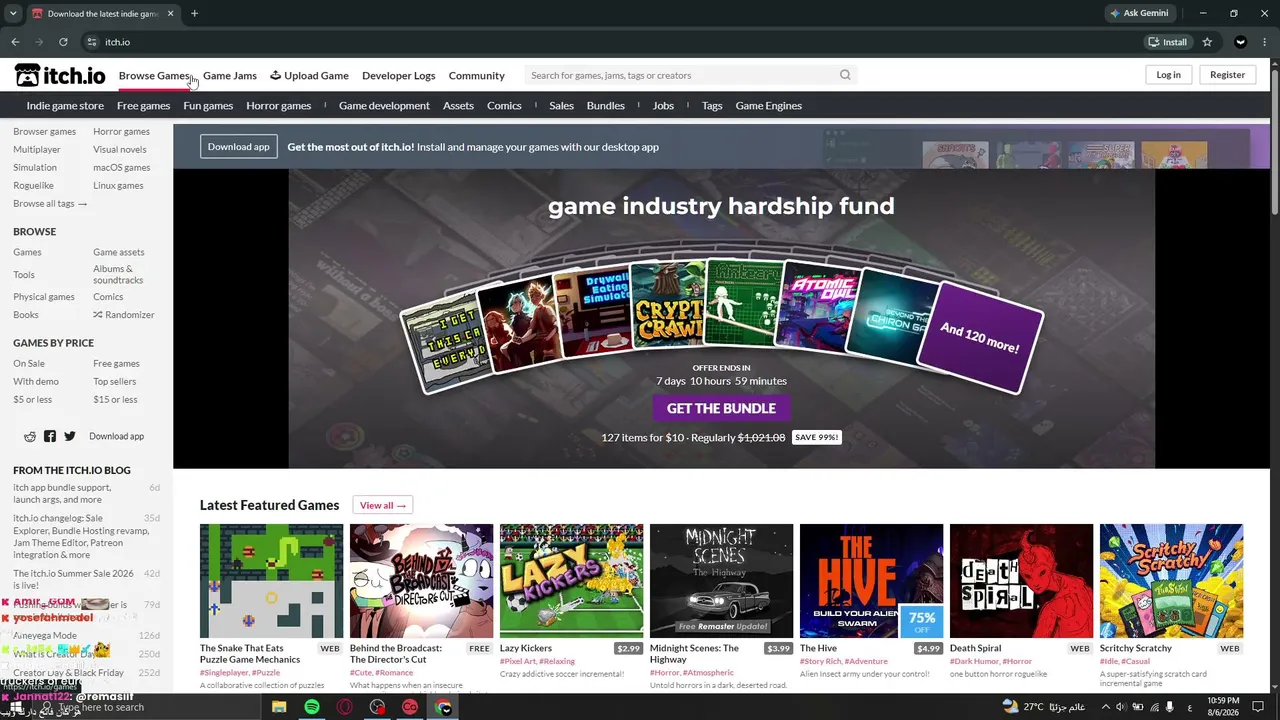The image size is (1280, 720).
Task: Click the Browse all tags link
Action: pos(50,203)
